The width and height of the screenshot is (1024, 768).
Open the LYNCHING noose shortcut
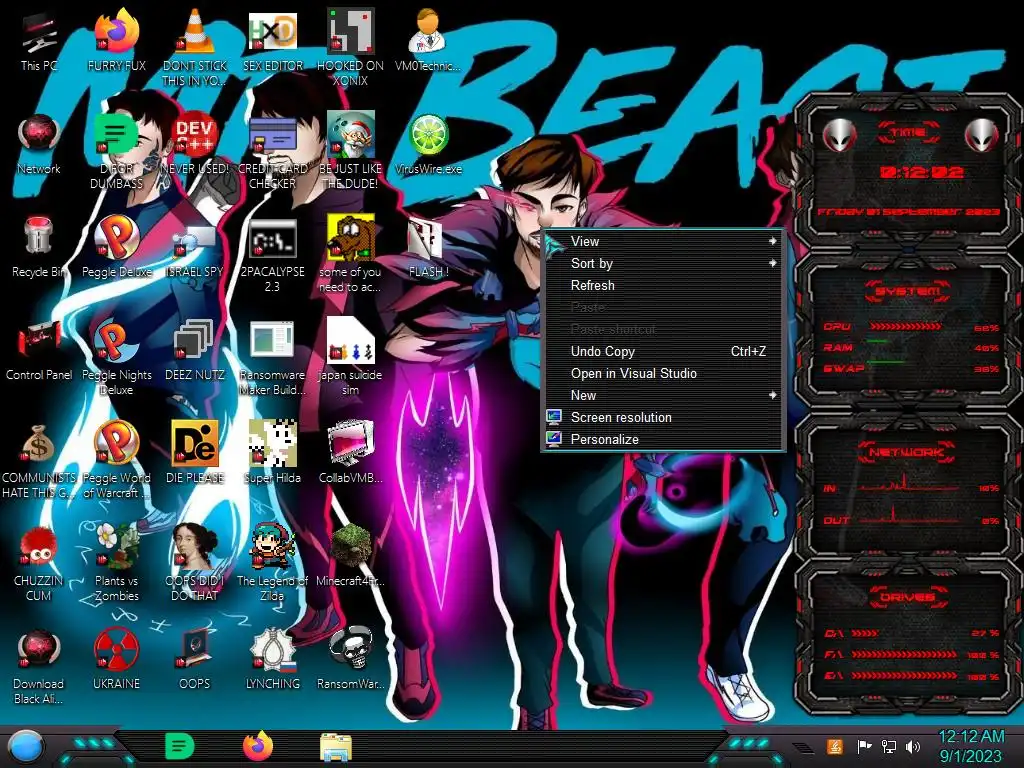[x=272, y=658]
